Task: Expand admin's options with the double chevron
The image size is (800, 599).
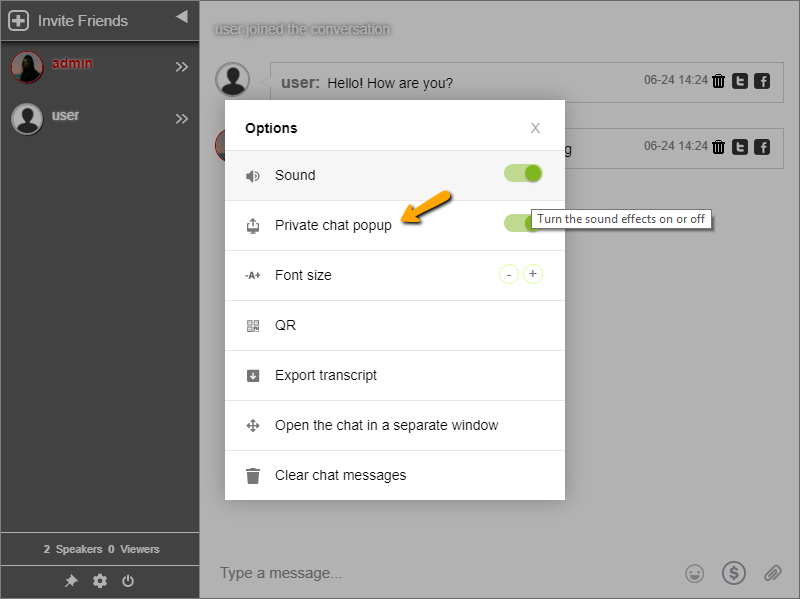Action: 183,66
